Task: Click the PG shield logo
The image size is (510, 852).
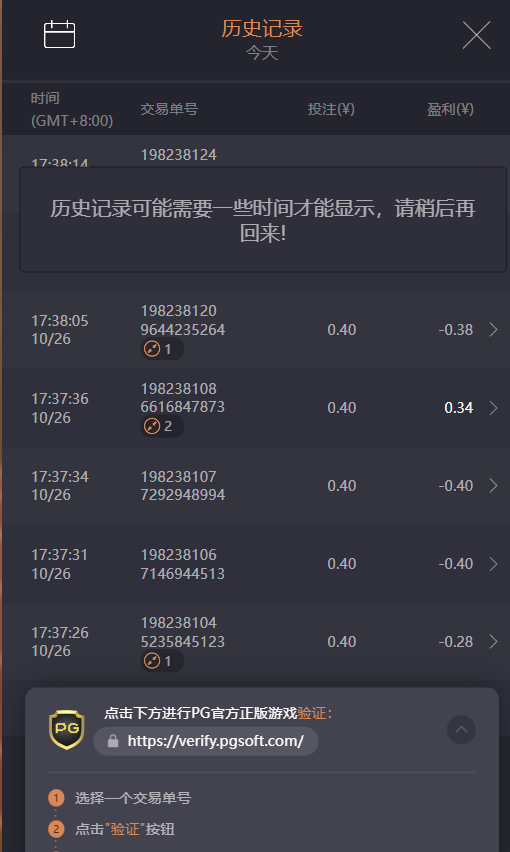Action: (67, 730)
